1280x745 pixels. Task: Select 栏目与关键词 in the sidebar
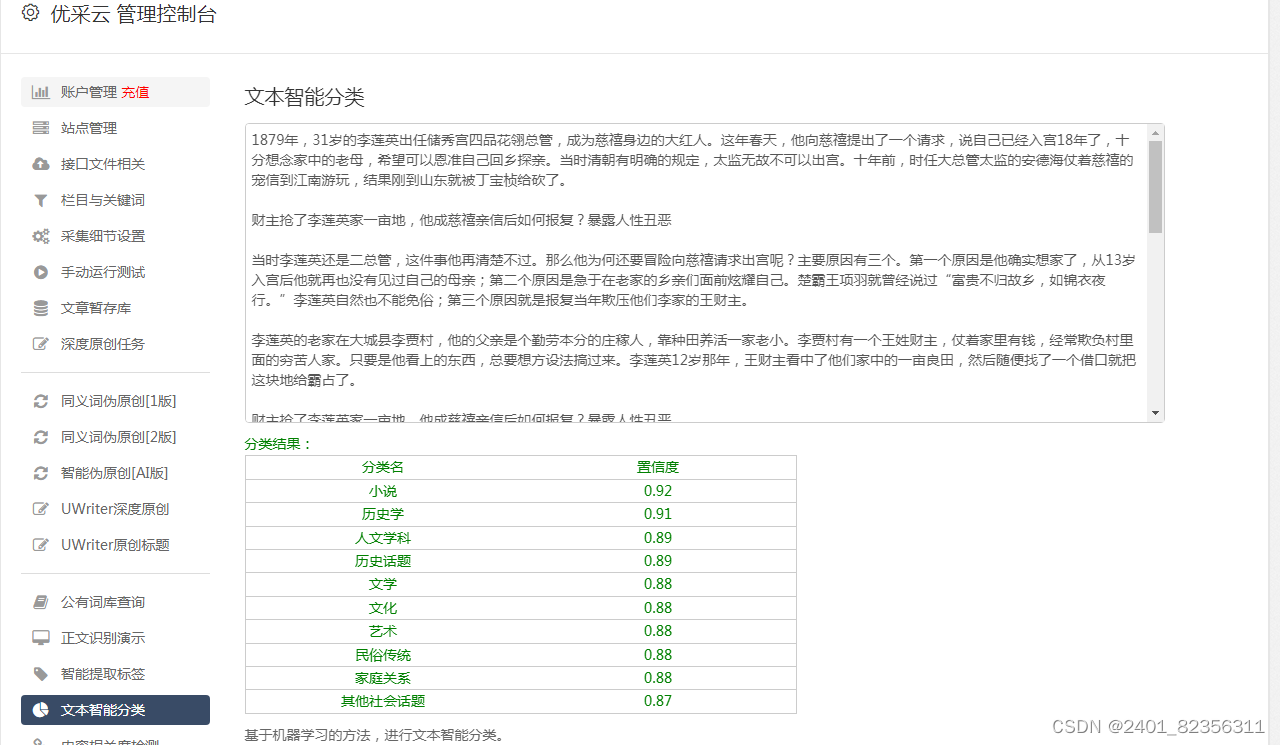pyautogui.click(x=115, y=200)
